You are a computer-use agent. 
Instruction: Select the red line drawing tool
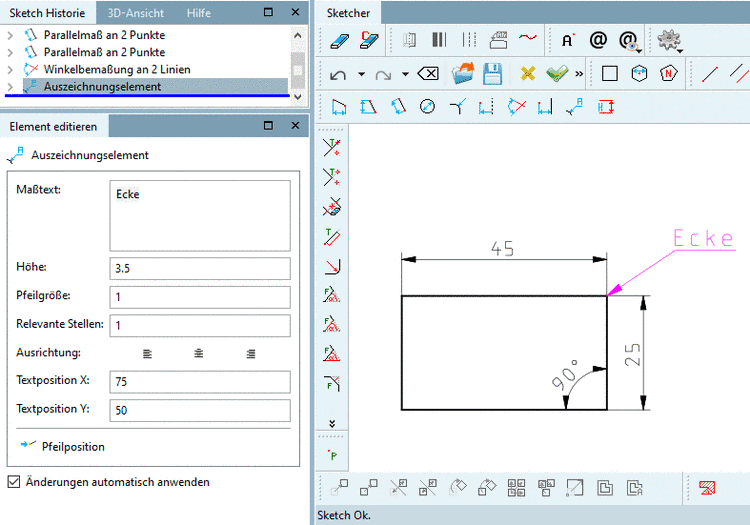point(710,74)
